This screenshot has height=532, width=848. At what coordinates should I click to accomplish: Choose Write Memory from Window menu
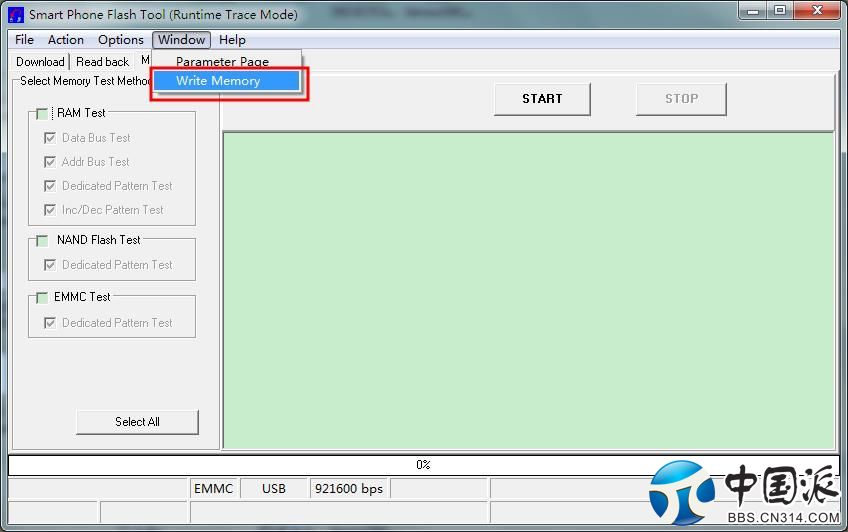point(227,81)
